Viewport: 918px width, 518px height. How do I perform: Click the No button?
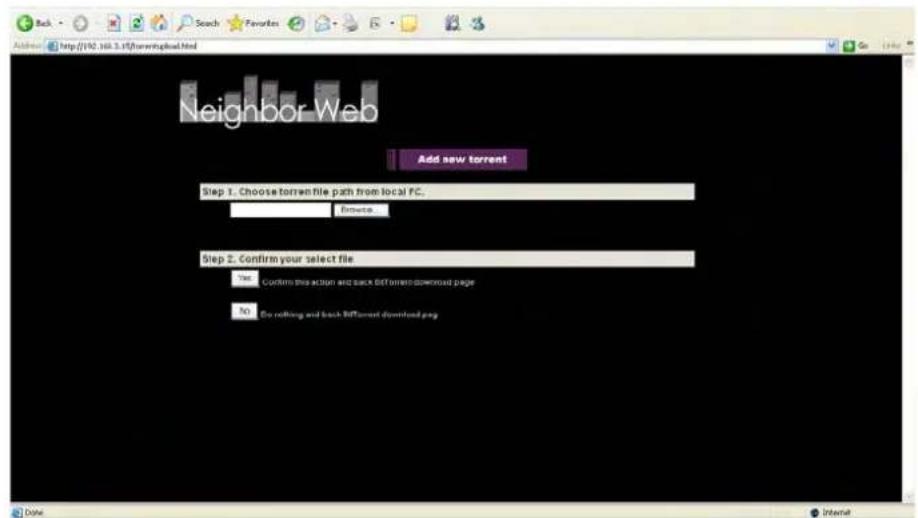tap(244, 311)
